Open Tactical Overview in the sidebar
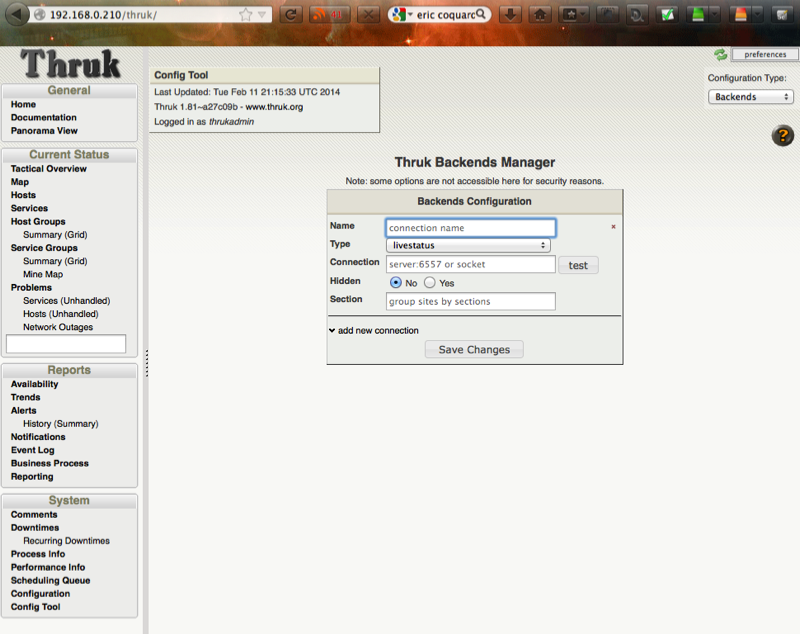The width and height of the screenshot is (800, 634). (48, 169)
